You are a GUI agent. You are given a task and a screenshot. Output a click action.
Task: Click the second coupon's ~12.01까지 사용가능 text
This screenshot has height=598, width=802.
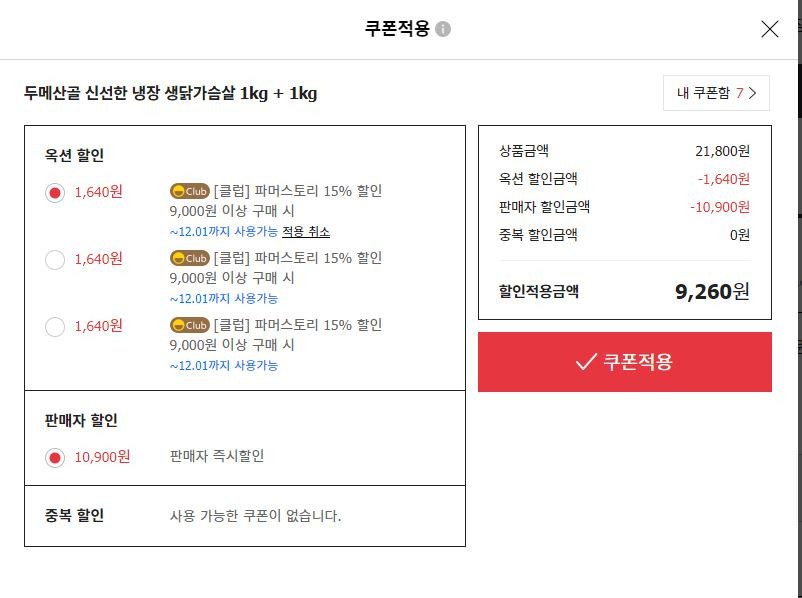[x=224, y=299]
